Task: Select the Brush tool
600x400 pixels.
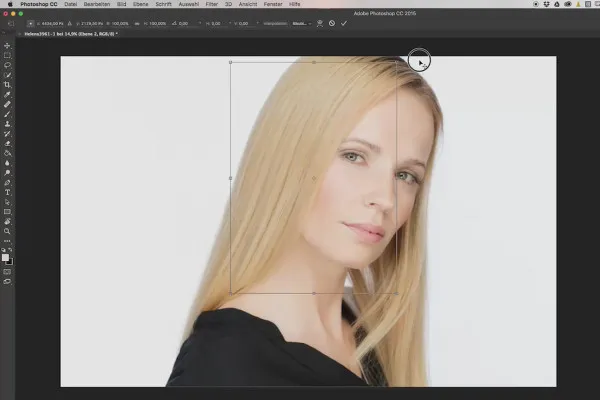Action: [7, 114]
